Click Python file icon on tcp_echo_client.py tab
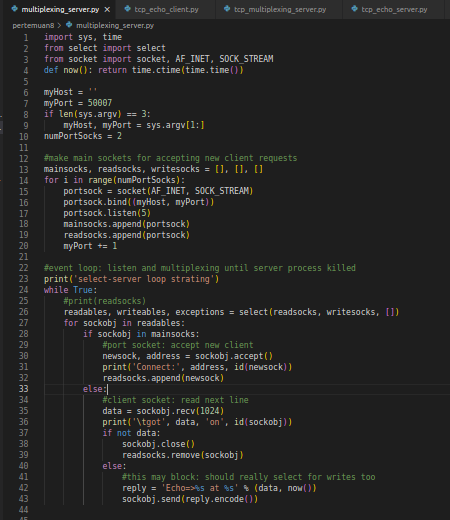450x520 pixels. click(127, 9)
